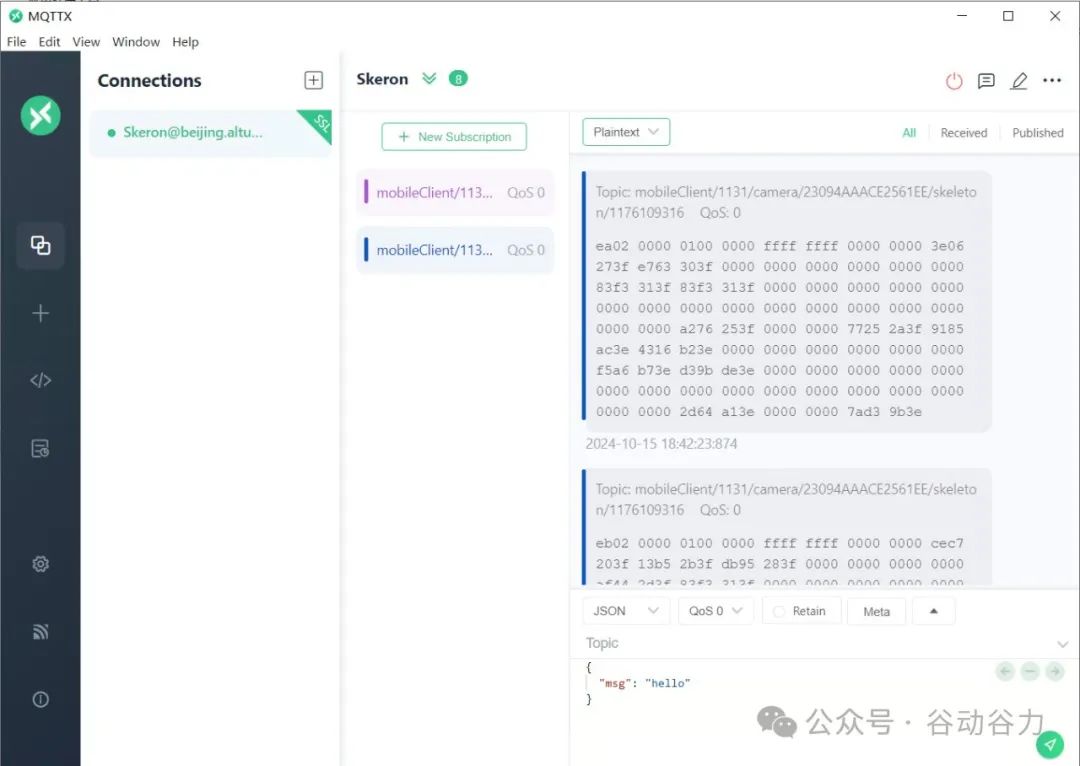1080x766 pixels.
Task: Open the Plaintext format dropdown
Action: point(626,132)
